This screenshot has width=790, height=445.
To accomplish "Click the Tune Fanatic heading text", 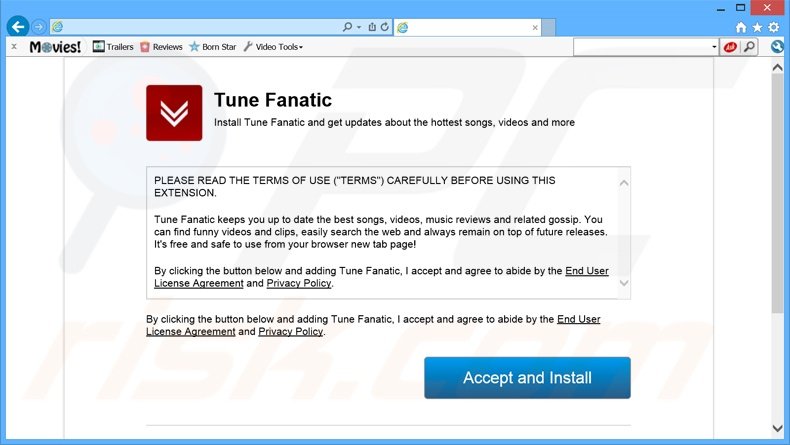I will [x=273, y=100].
